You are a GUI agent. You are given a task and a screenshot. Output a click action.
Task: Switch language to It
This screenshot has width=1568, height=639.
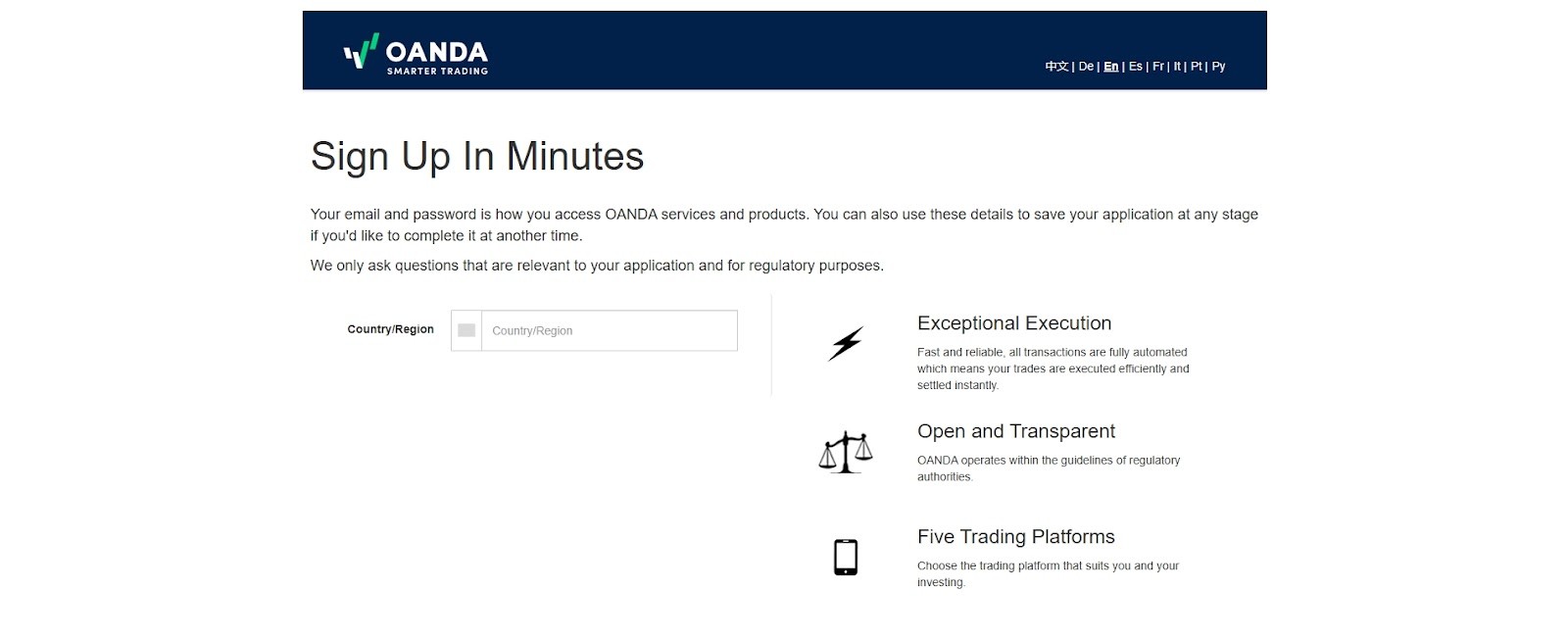point(1177,67)
